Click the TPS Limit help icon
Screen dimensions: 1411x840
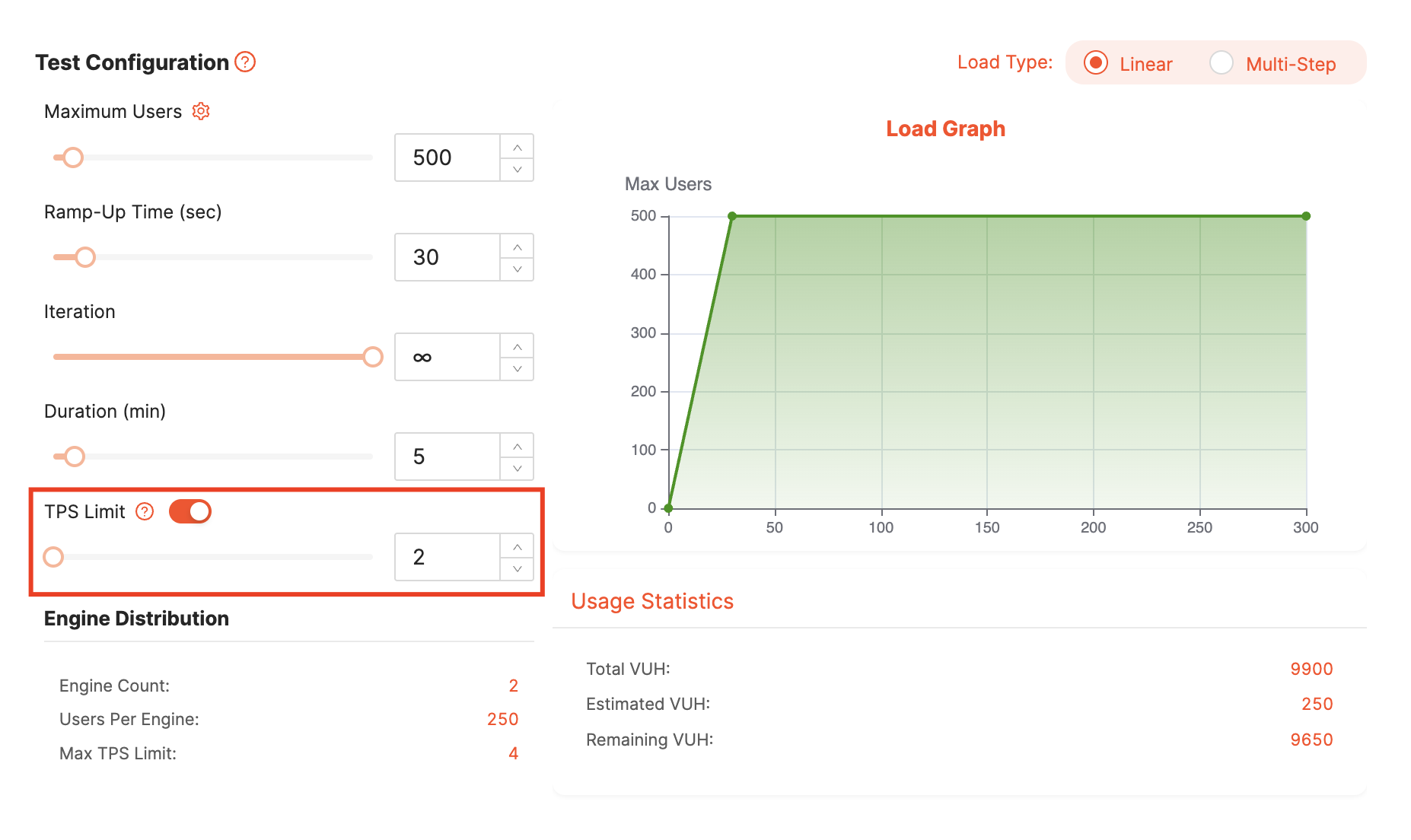tap(145, 511)
